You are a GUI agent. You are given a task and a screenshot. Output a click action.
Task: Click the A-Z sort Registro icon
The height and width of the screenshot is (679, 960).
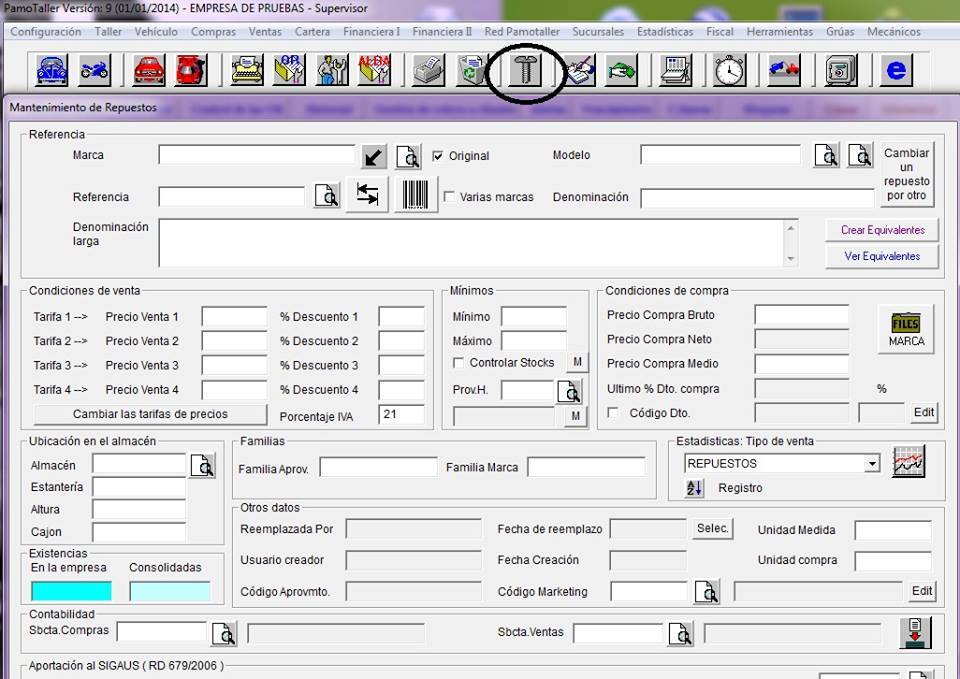coord(695,488)
